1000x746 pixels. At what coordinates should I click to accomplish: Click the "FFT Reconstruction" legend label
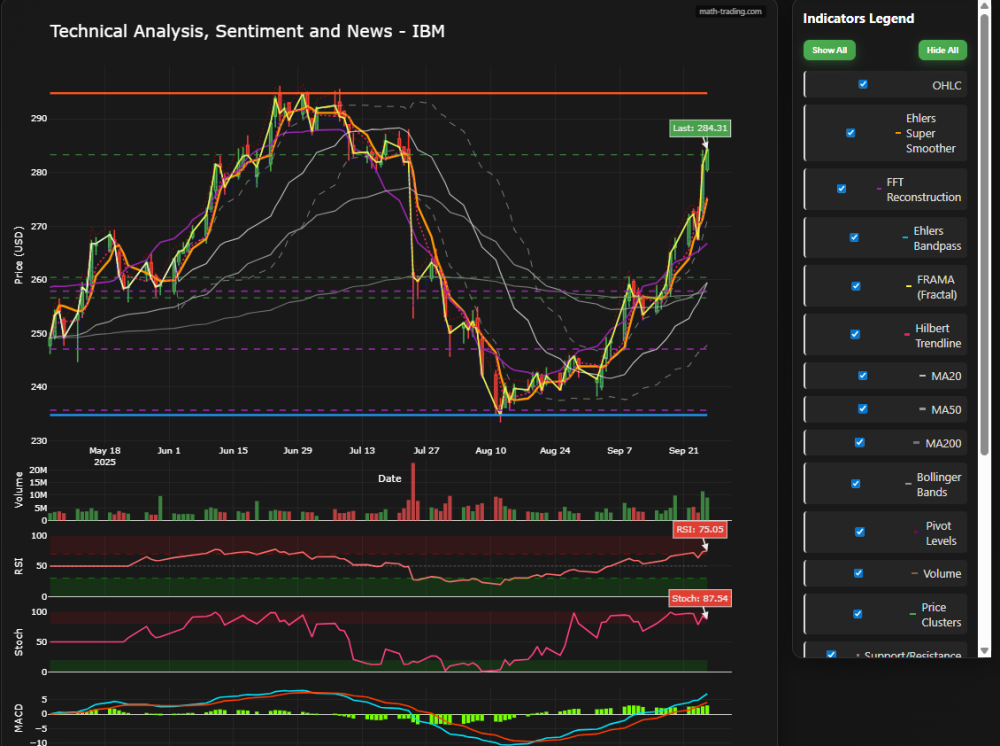(923, 189)
